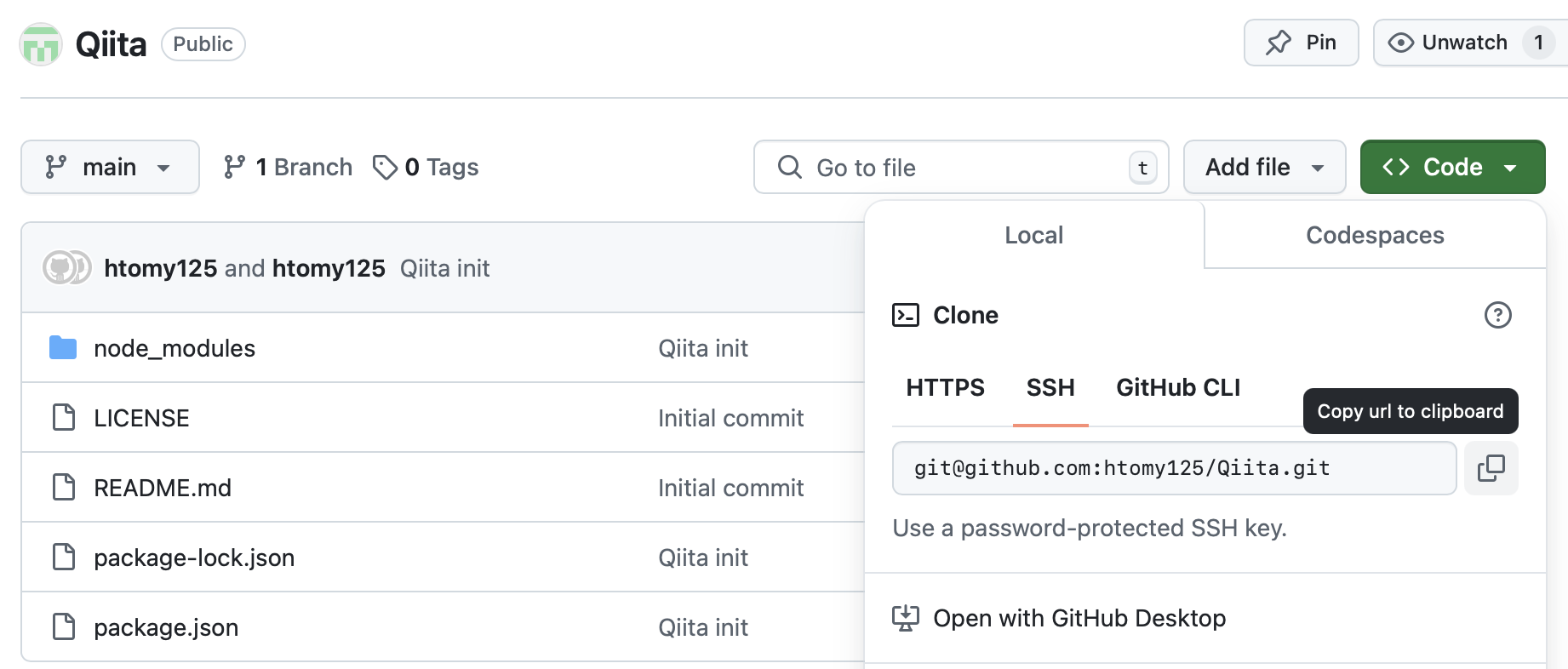The width and height of the screenshot is (1568, 669).
Task: Click 'Initial commit' message for README.md
Action: point(730,488)
